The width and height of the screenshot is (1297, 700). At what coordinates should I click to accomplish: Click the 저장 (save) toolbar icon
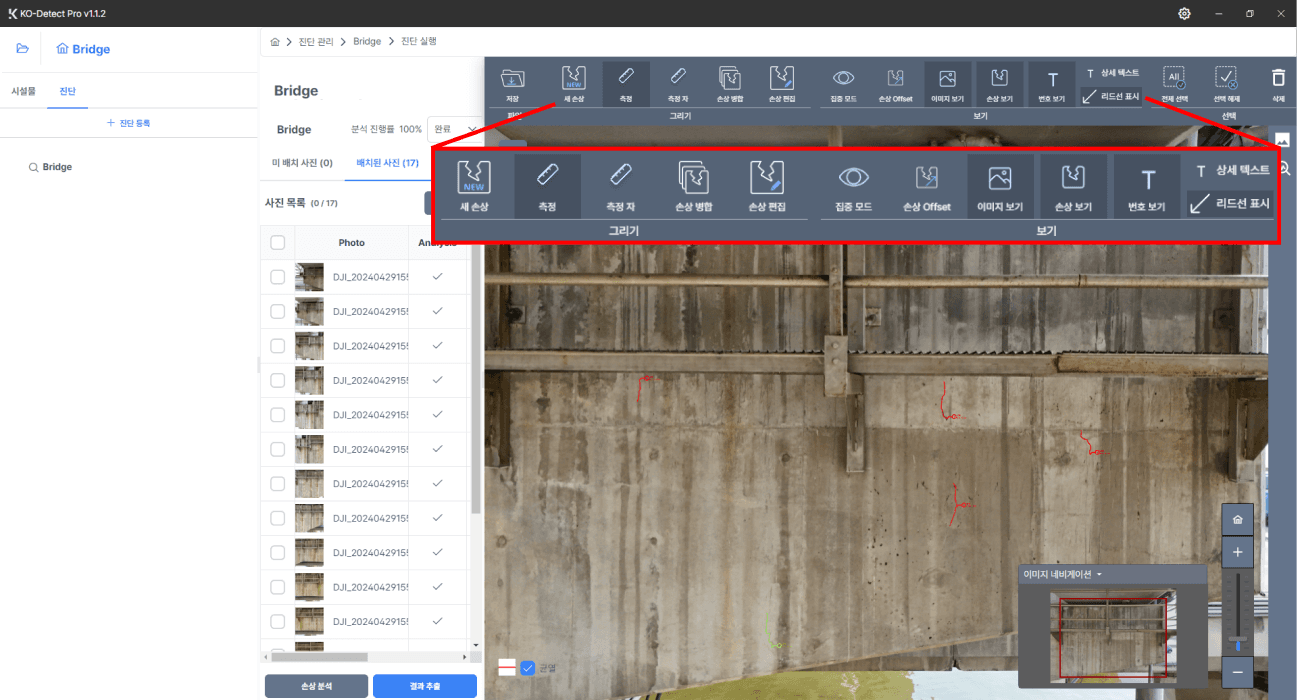pos(512,82)
